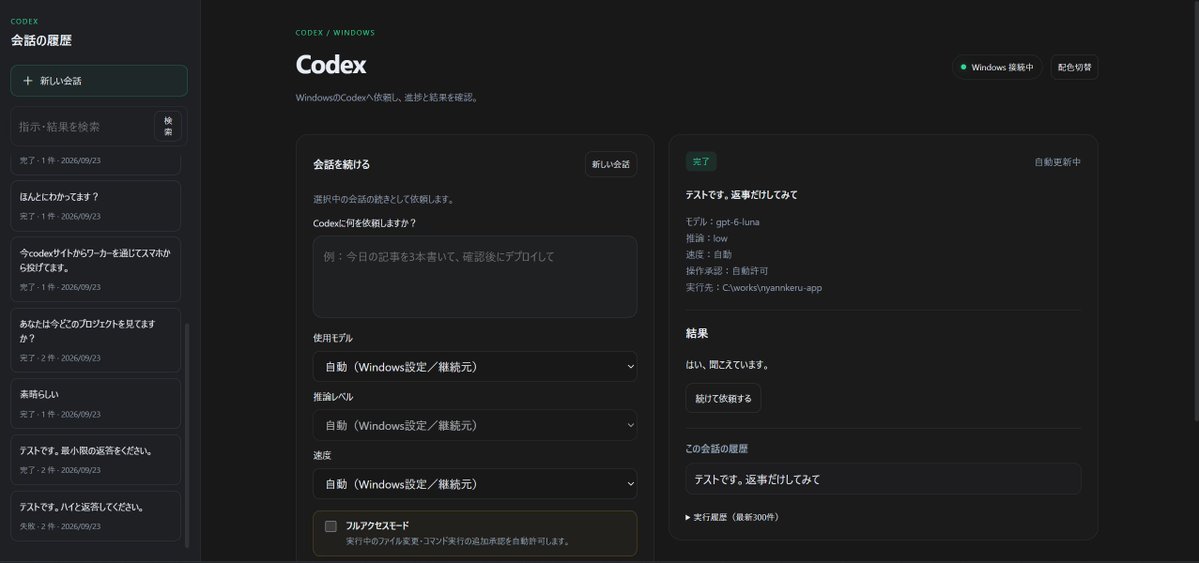Click the page vertical scrollbar at right edge
The width and height of the screenshot is (1199, 563).
pos(1195,210)
